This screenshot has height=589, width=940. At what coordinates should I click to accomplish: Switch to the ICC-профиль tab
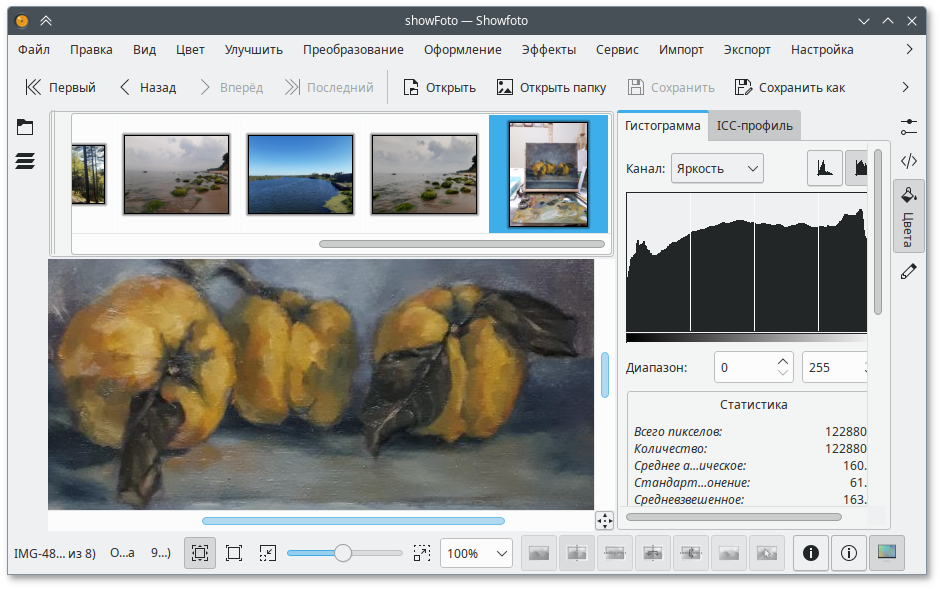click(754, 125)
